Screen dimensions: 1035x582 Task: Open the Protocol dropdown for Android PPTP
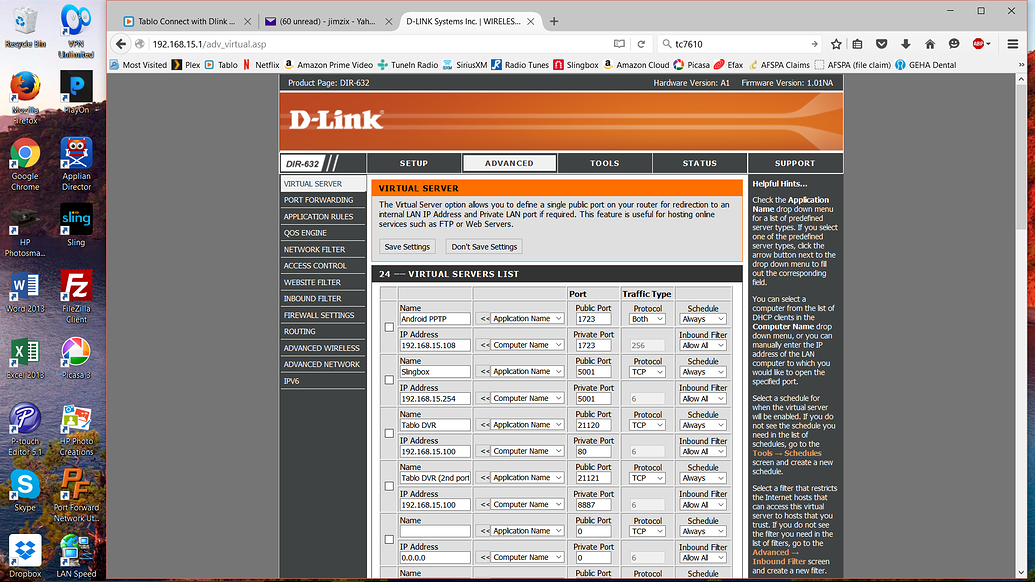[x=647, y=319]
